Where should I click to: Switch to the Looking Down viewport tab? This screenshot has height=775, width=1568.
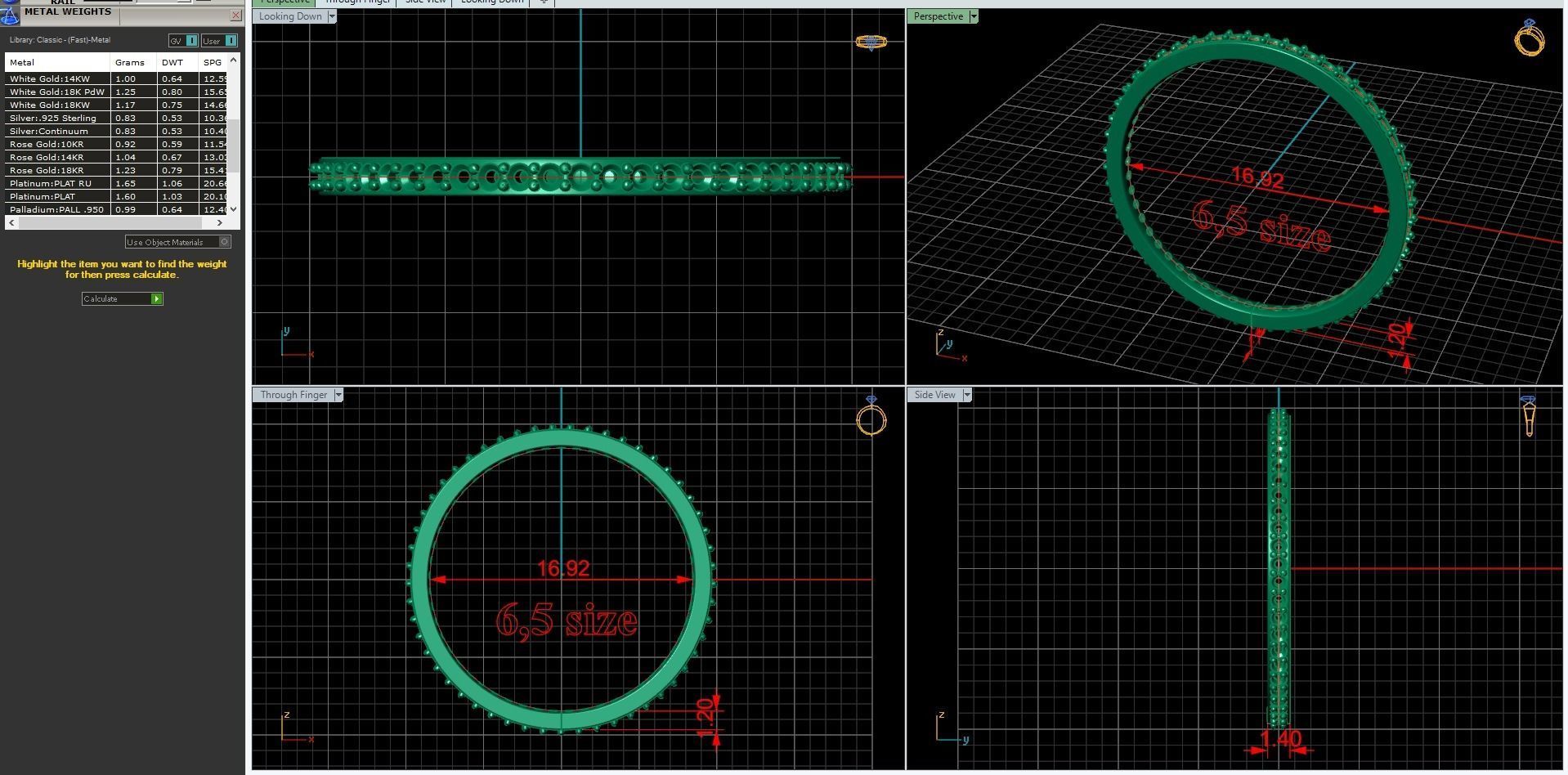click(491, 2)
